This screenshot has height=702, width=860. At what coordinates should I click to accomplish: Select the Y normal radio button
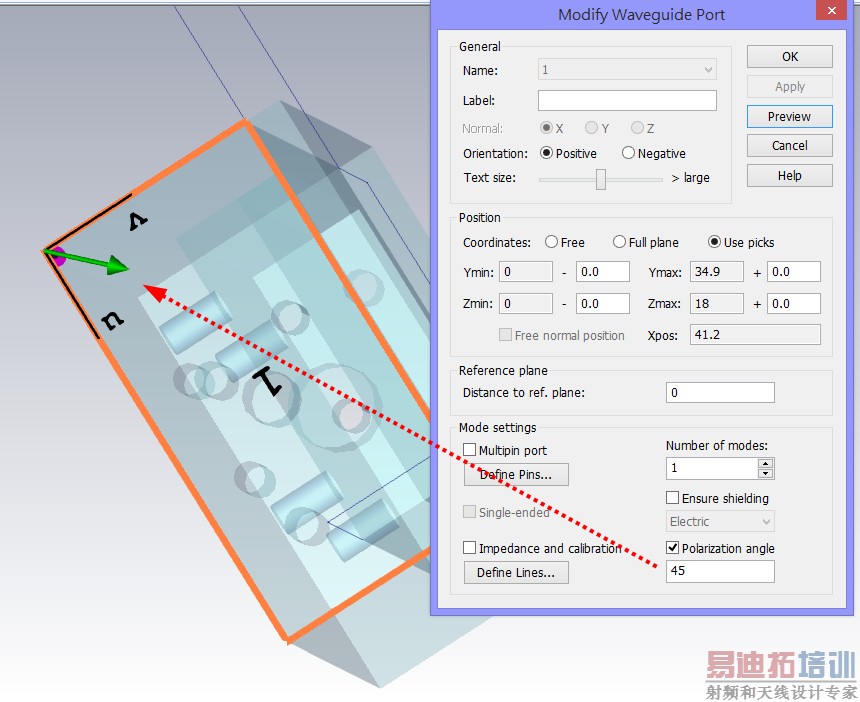[591, 128]
